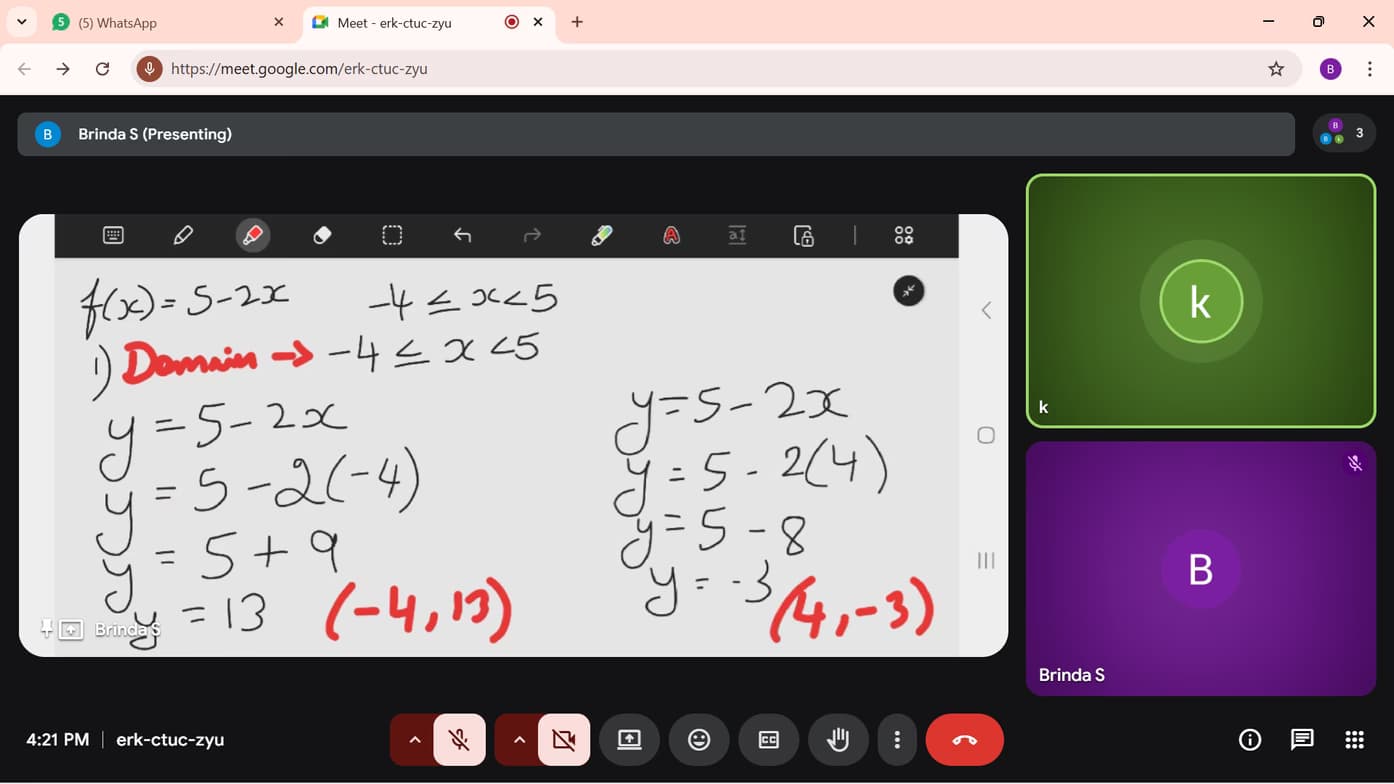The height and width of the screenshot is (784, 1394).
Task: Leave the call with red hang-up button
Action: click(964, 740)
